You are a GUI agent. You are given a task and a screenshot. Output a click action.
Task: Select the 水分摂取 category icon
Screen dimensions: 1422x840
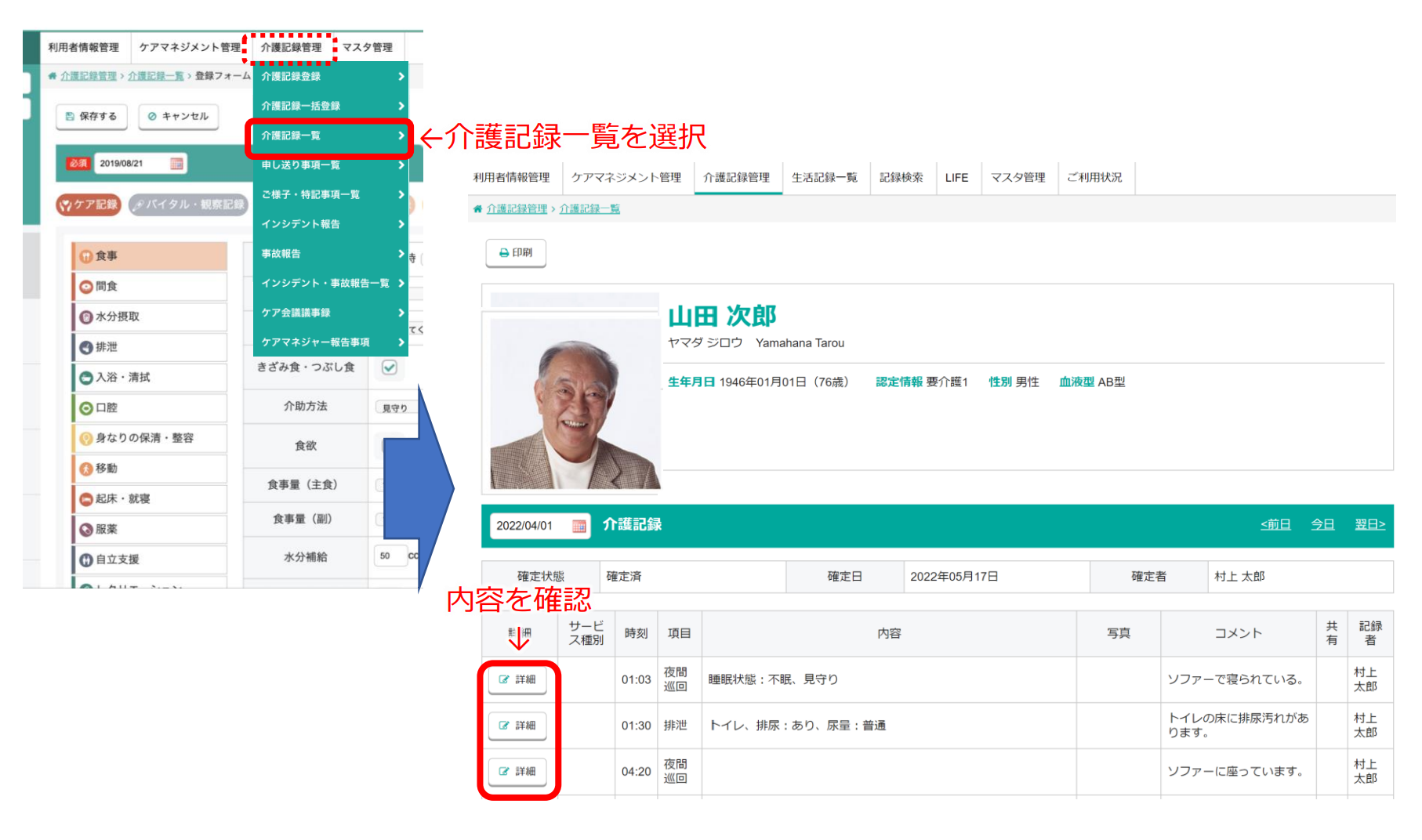[86, 317]
